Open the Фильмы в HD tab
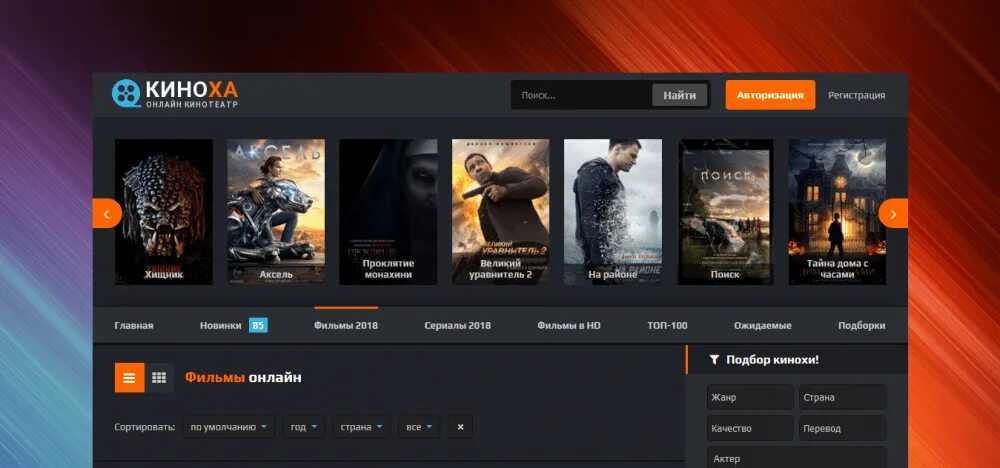 569,325
